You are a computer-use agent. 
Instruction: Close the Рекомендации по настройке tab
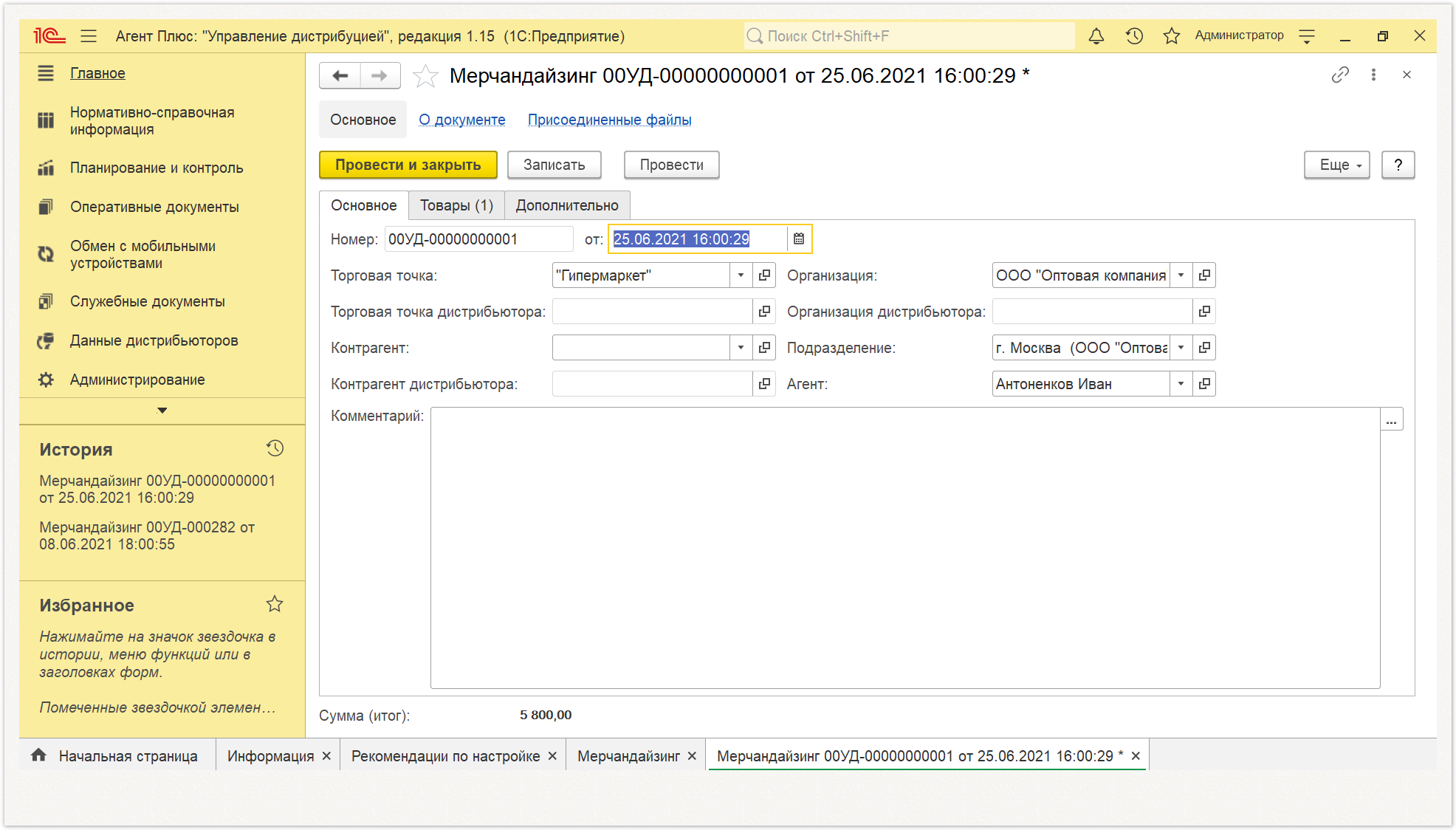point(552,756)
